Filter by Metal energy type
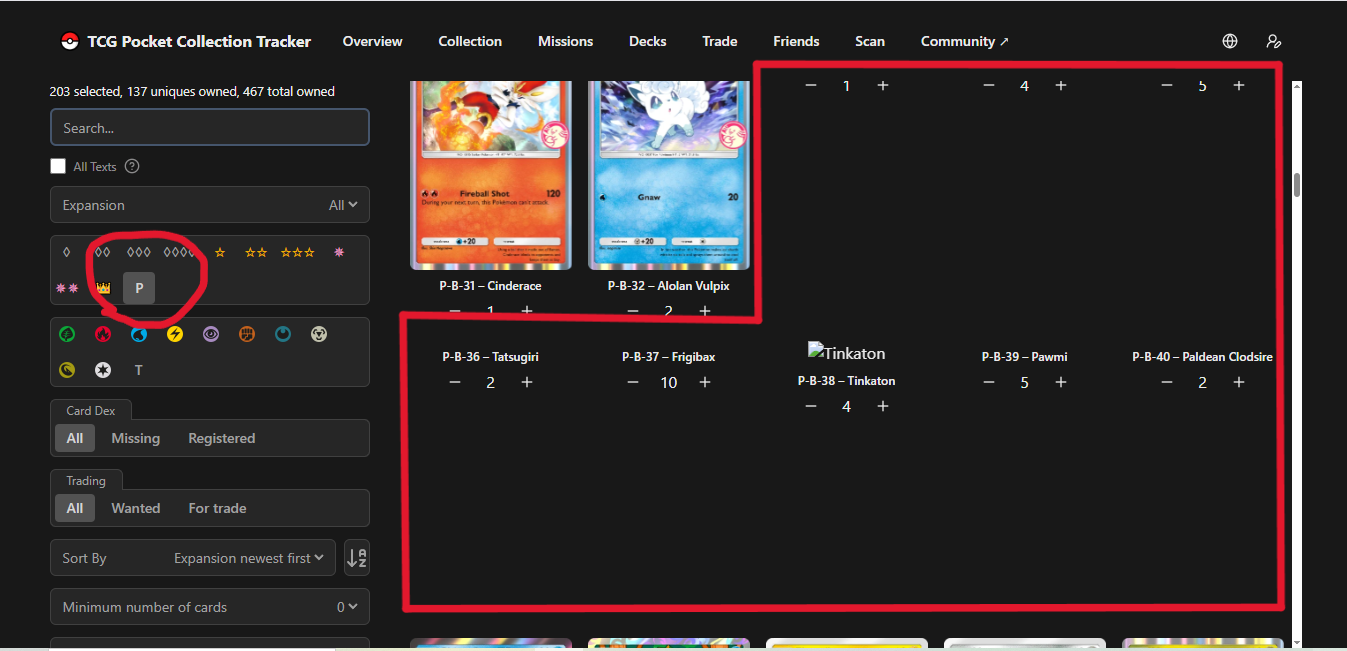Viewport: 1347px width, 651px height. [319, 334]
